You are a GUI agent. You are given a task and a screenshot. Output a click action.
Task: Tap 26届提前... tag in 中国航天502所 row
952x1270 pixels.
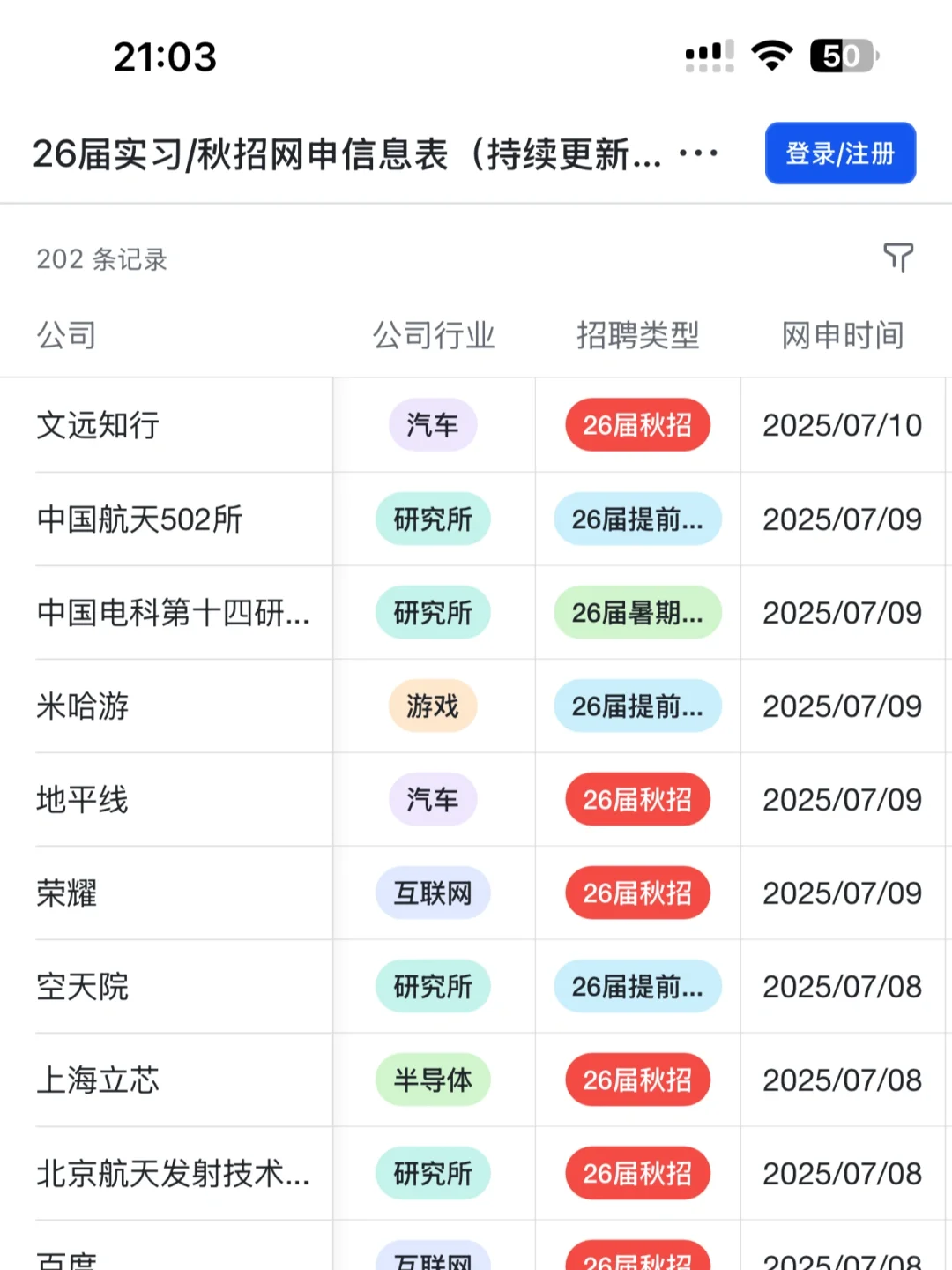[637, 519]
